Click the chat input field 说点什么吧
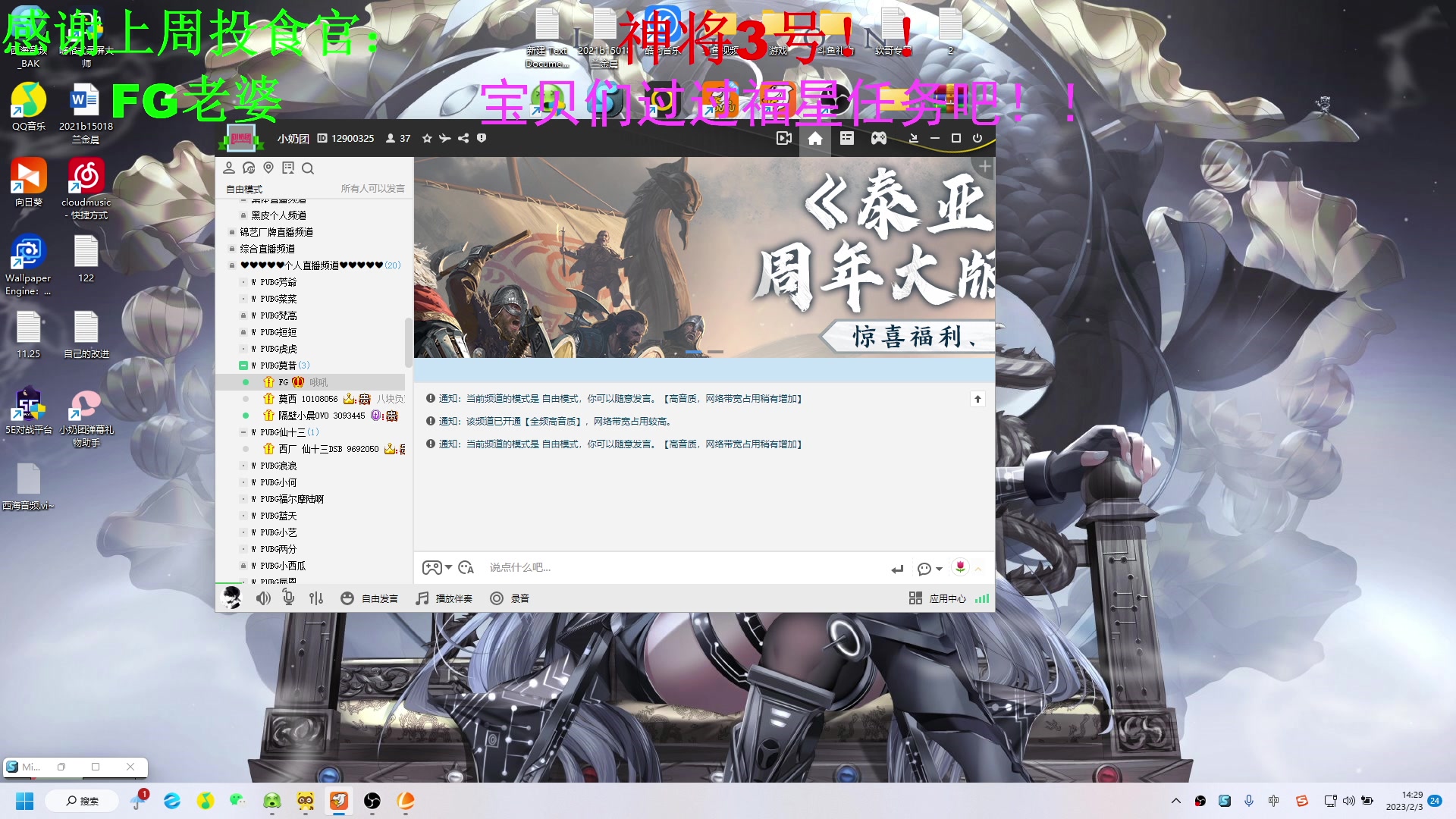This screenshot has height=819, width=1456. [682, 567]
